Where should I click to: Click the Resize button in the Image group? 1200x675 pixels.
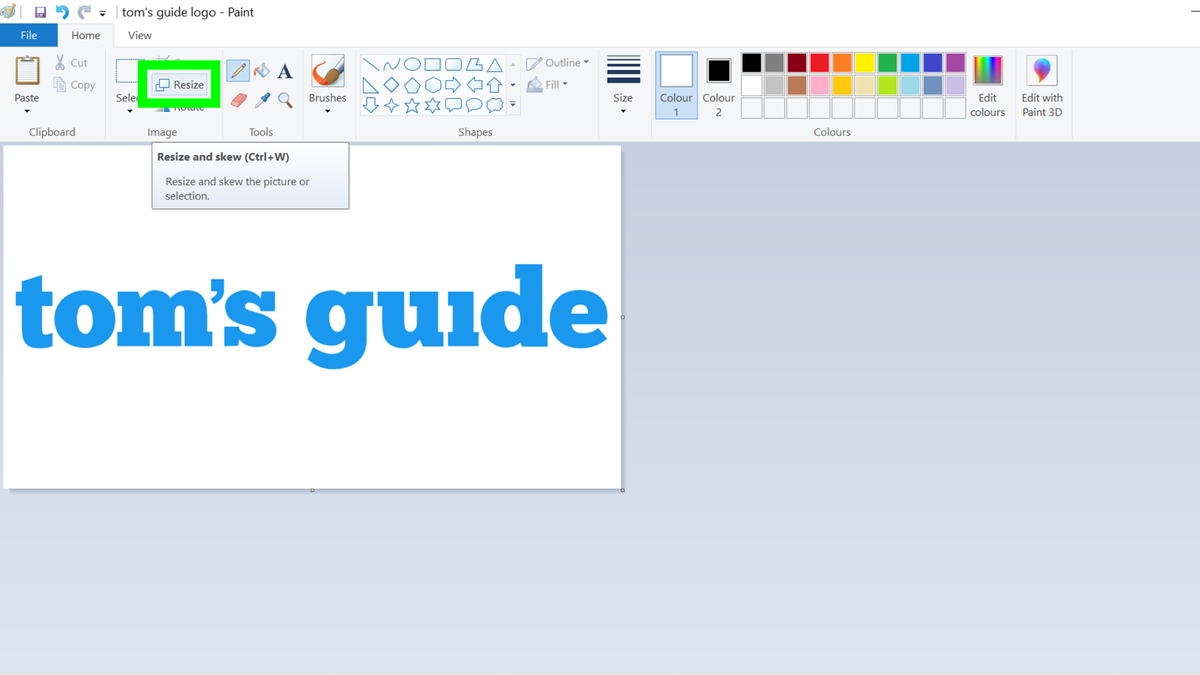(x=181, y=84)
